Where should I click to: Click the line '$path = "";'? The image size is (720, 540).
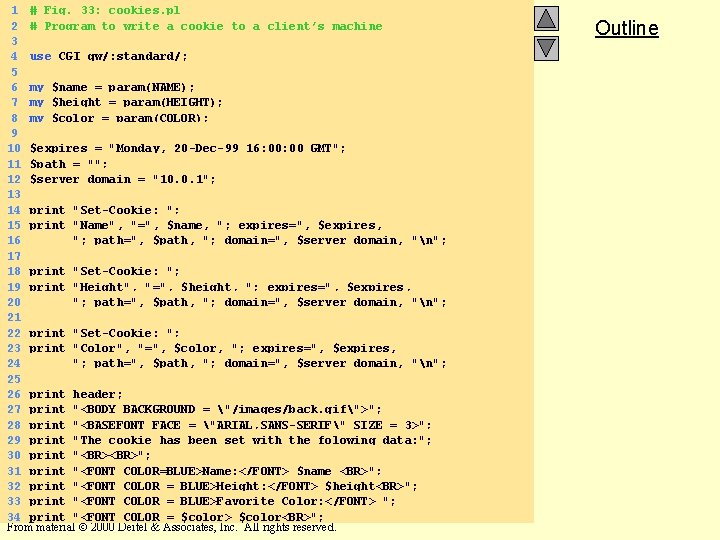coord(68,164)
